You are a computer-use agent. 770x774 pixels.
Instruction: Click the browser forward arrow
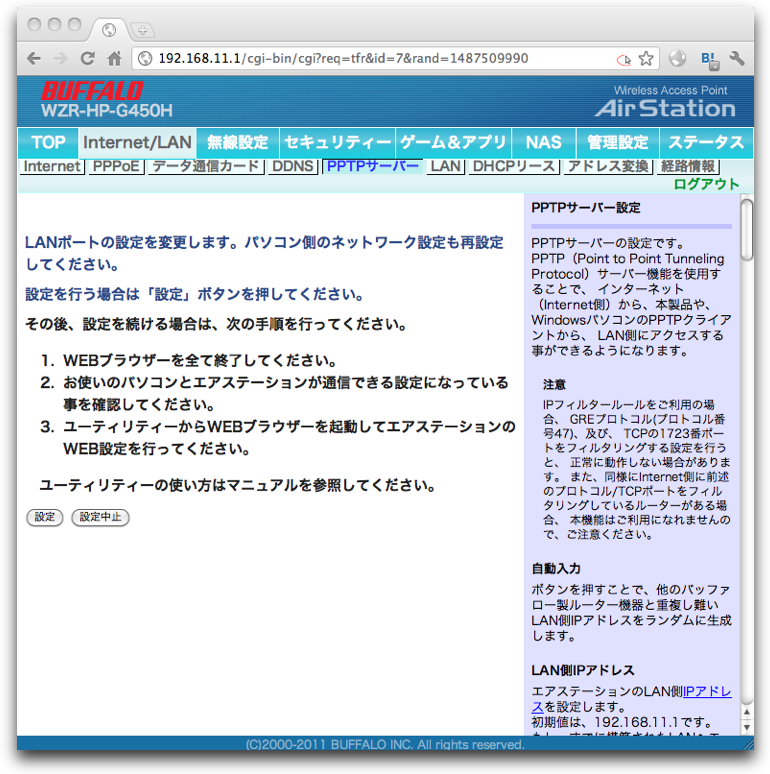pos(60,59)
